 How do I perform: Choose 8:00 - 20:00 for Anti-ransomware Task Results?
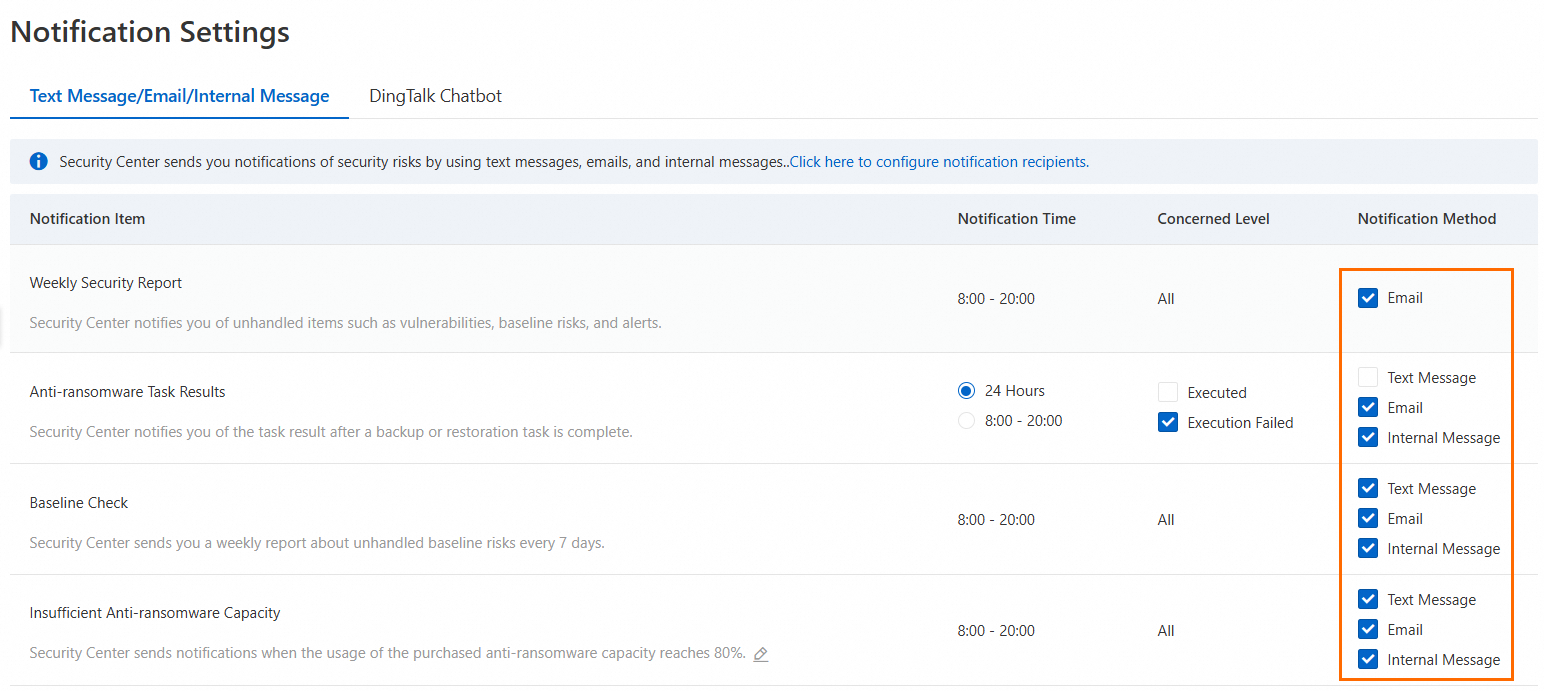tap(966, 421)
